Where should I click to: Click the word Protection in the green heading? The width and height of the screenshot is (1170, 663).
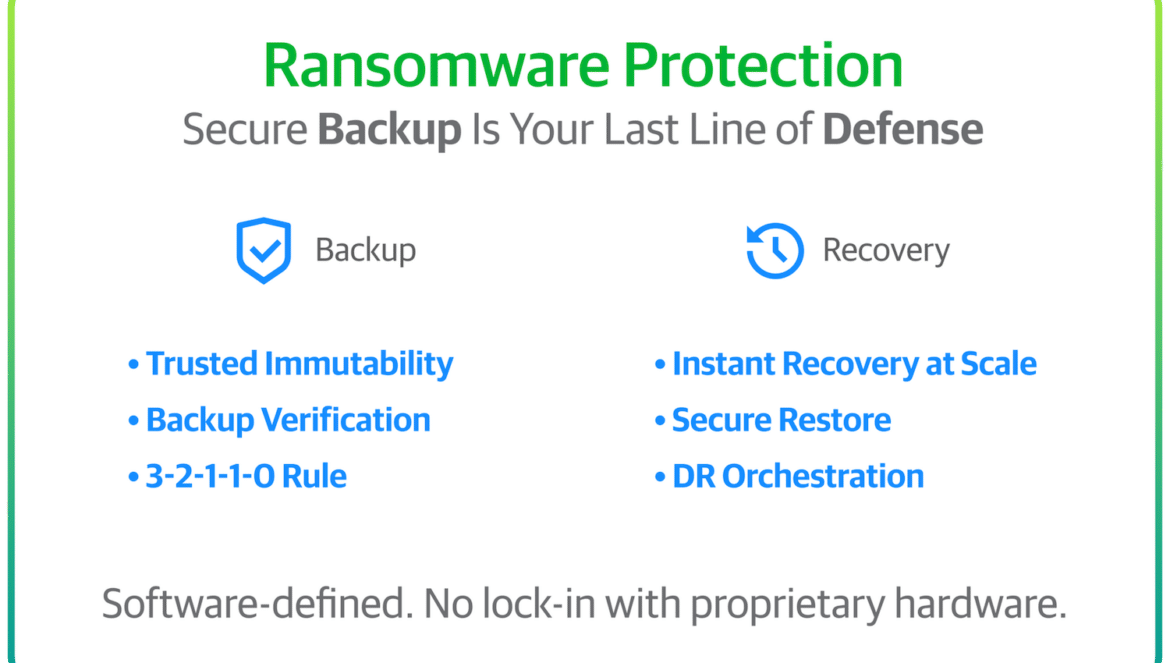(763, 65)
